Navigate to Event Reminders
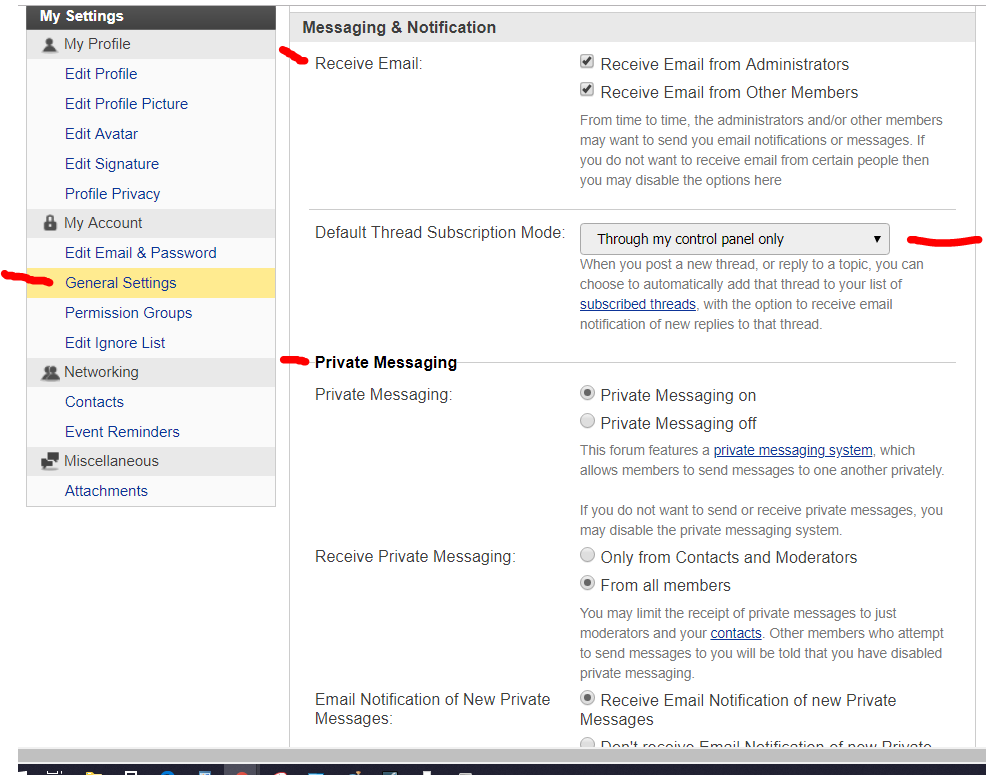Image resolution: width=986 pixels, height=775 pixels. [x=122, y=432]
